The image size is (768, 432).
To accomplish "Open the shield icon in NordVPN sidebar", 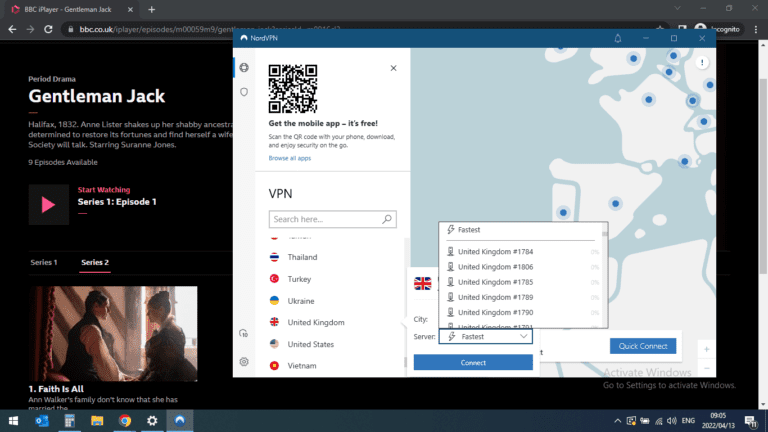I will pos(244,92).
